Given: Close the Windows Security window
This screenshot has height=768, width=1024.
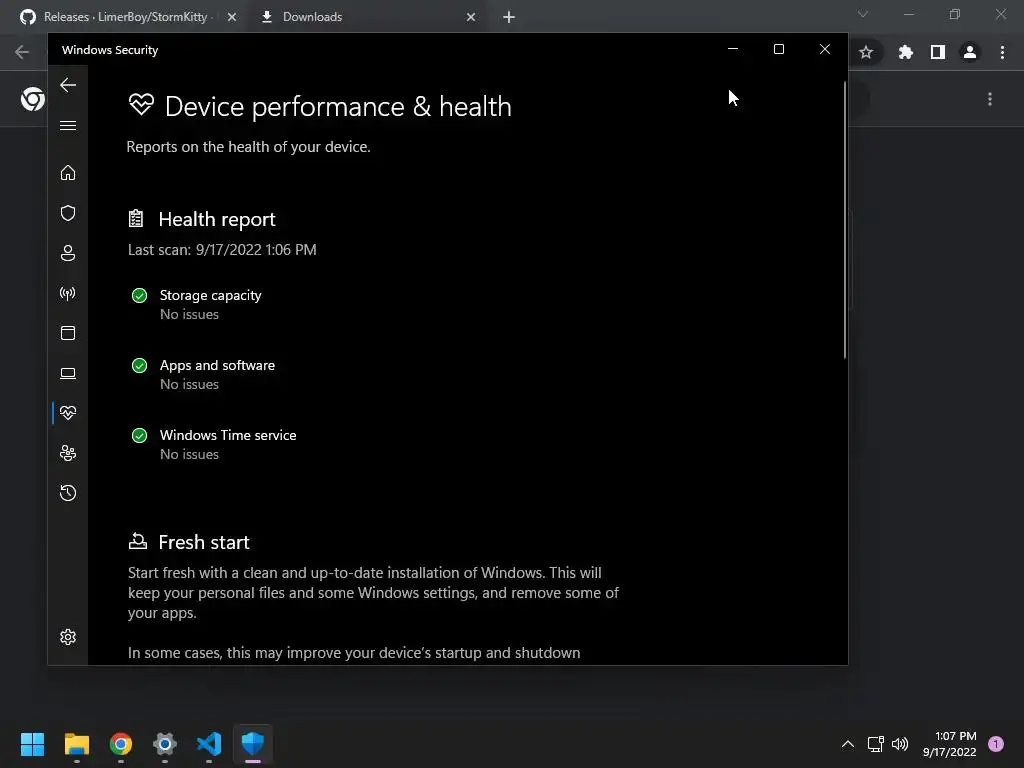Looking at the screenshot, I should coord(825,49).
